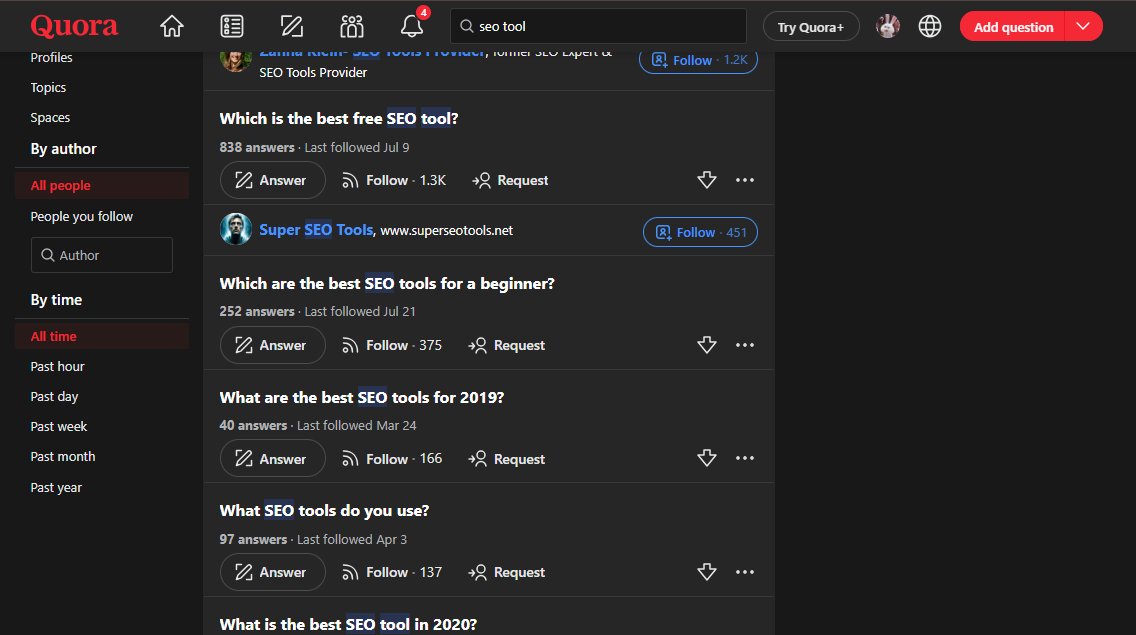This screenshot has height=635, width=1136.
Task: Answer the beginner SEO tools question
Action: click(x=272, y=345)
